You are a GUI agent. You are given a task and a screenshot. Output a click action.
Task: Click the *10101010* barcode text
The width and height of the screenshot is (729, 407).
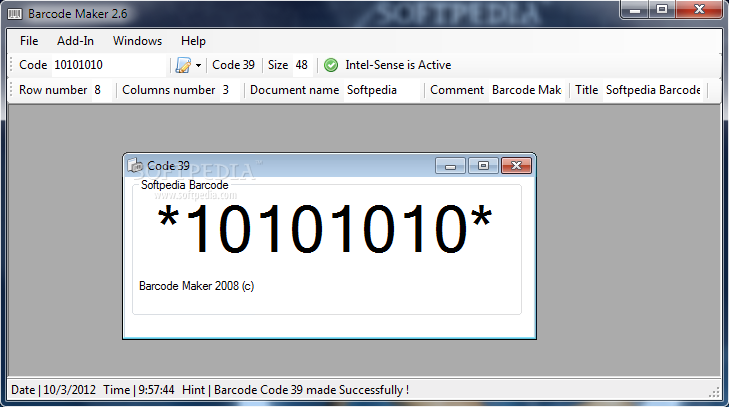click(324, 230)
